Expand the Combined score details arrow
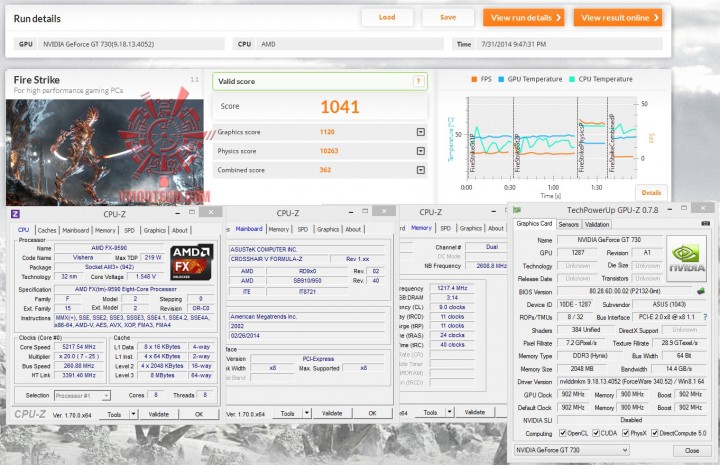 coord(420,170)
